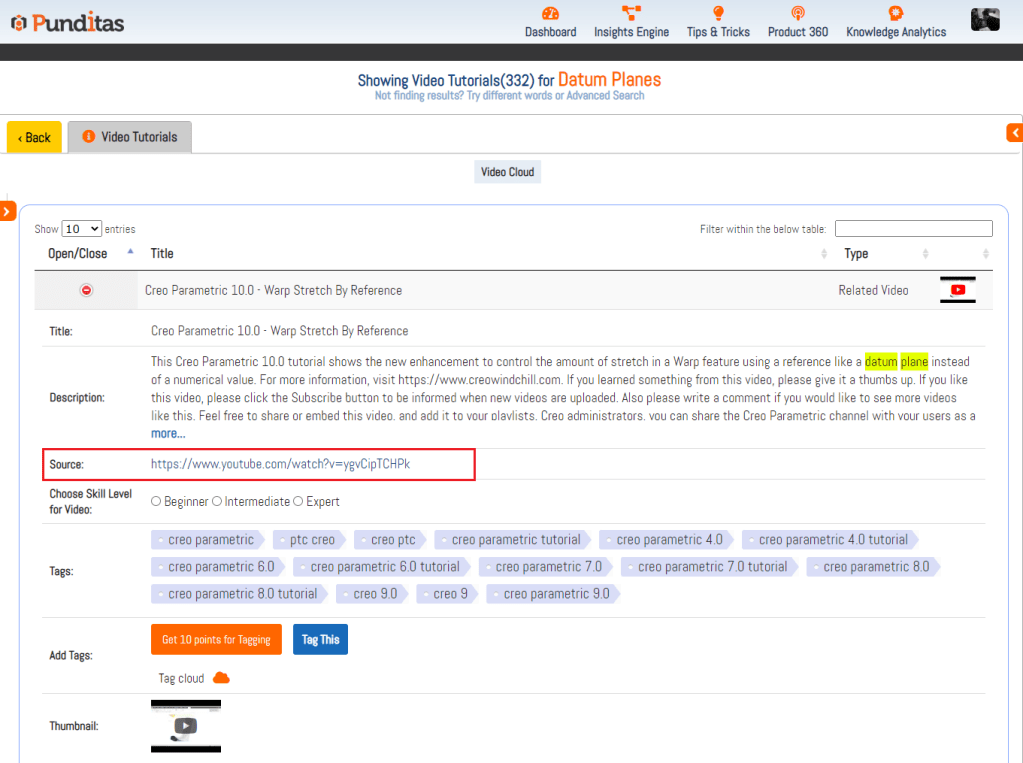
Task: Sort the table by the Title column
Action: click(161, 253)
